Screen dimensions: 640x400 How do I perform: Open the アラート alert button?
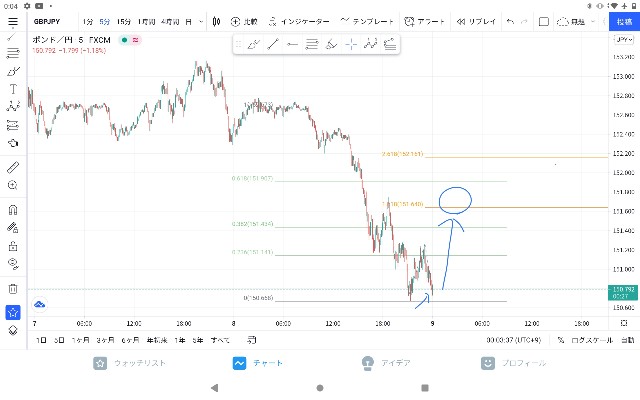[x=424, y=22]
